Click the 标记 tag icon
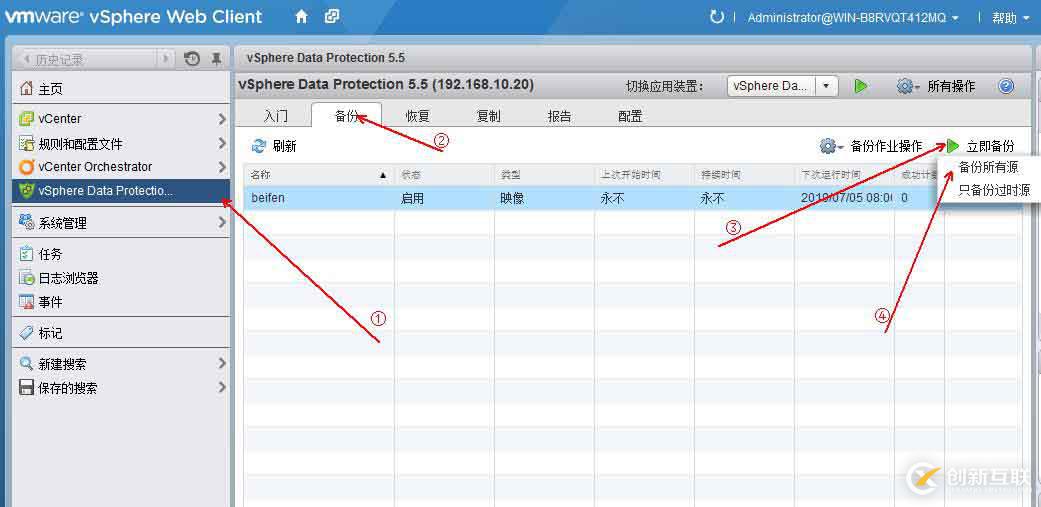 coord(26,332)
